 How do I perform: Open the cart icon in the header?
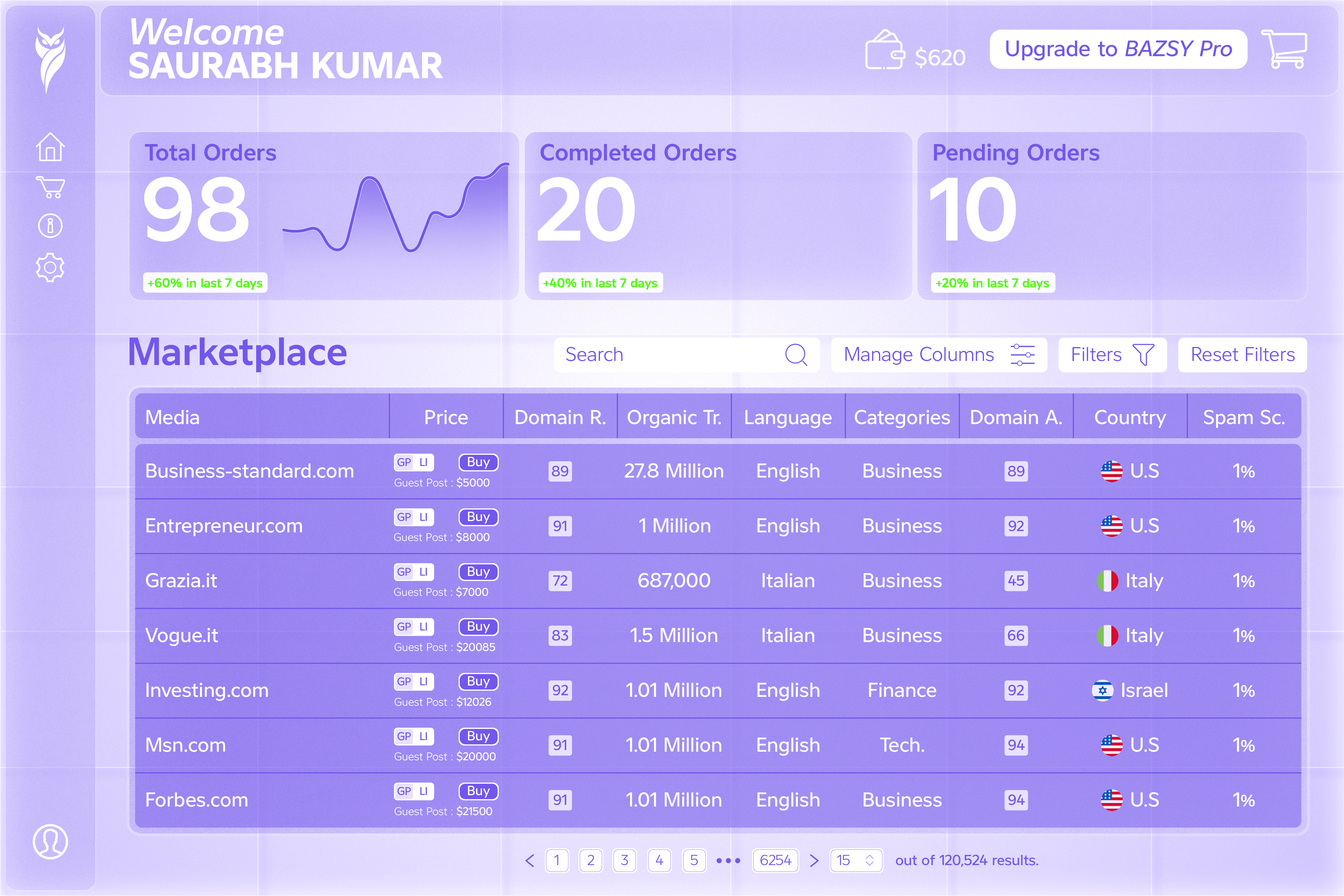1284,49
